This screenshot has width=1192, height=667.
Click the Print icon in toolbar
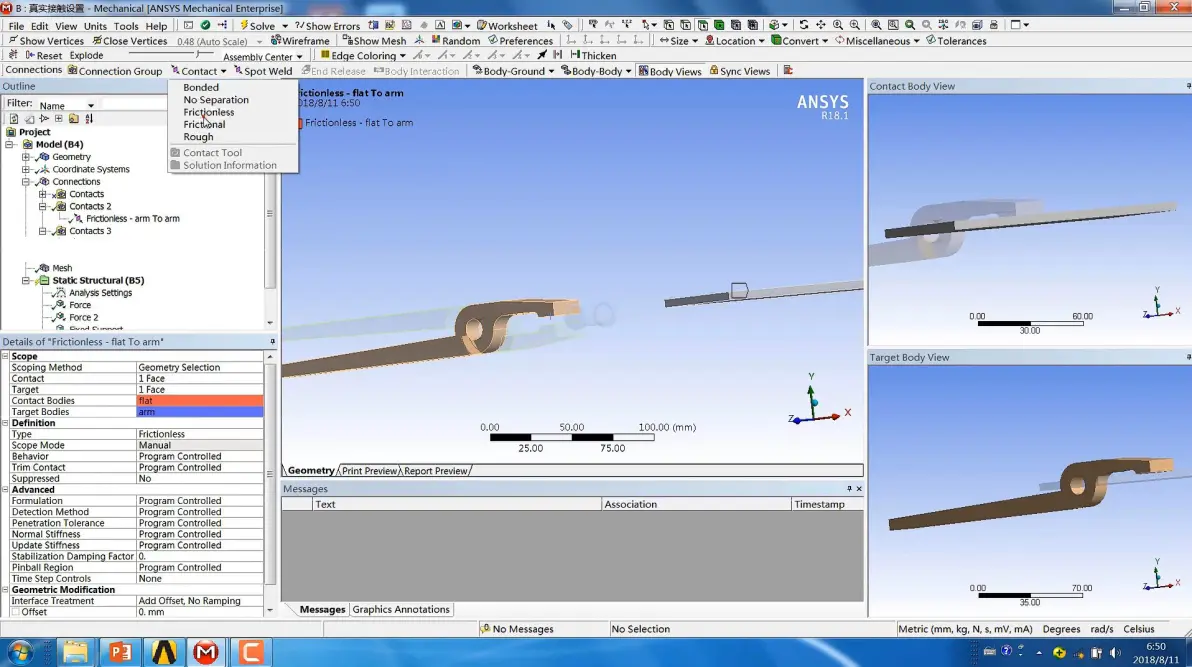(x=994, y=25)
